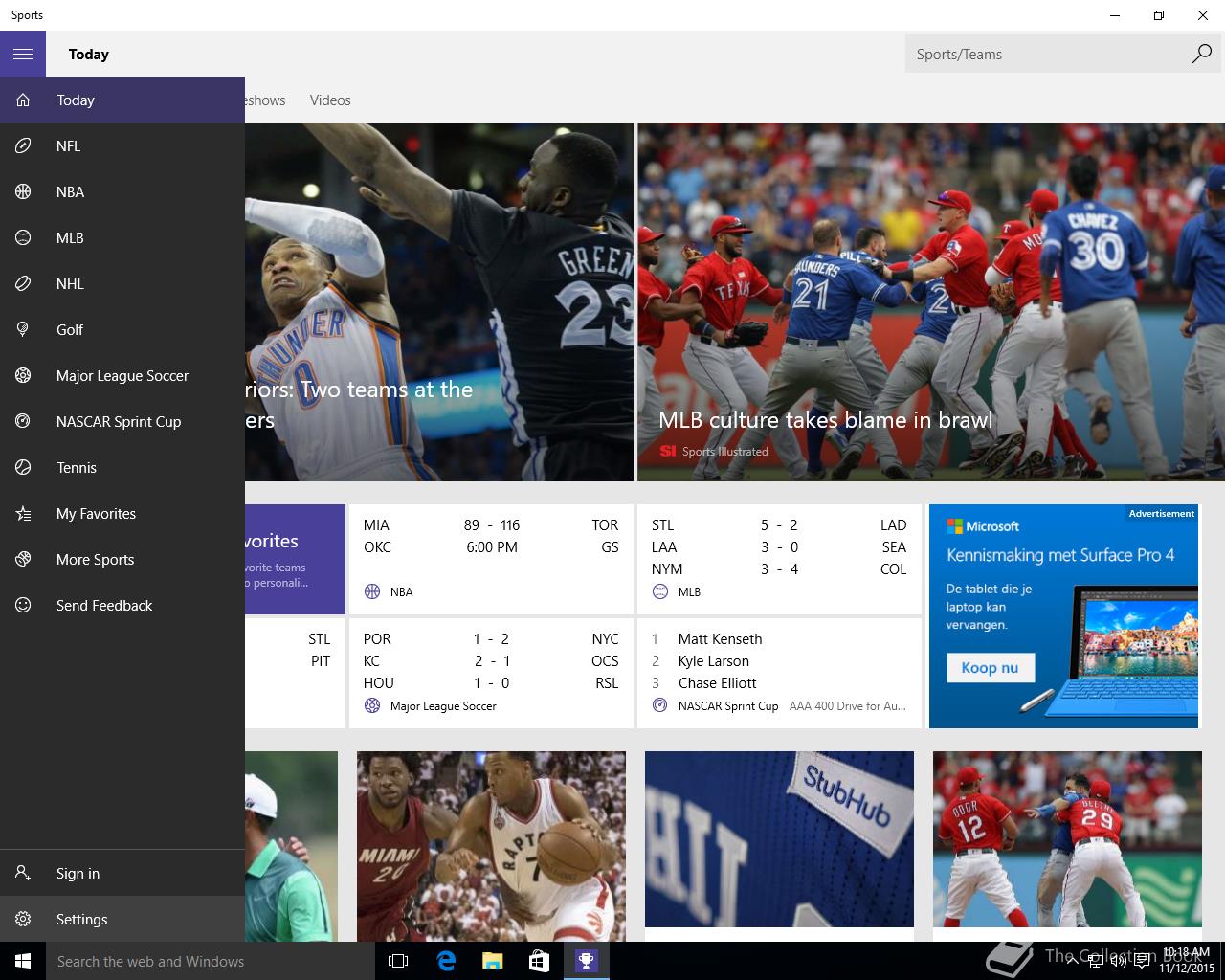The image size is (1225, 980).
Task: Open NASCAR Sprint Cup section
Action: pyautogui.click(x=122, y=421)
